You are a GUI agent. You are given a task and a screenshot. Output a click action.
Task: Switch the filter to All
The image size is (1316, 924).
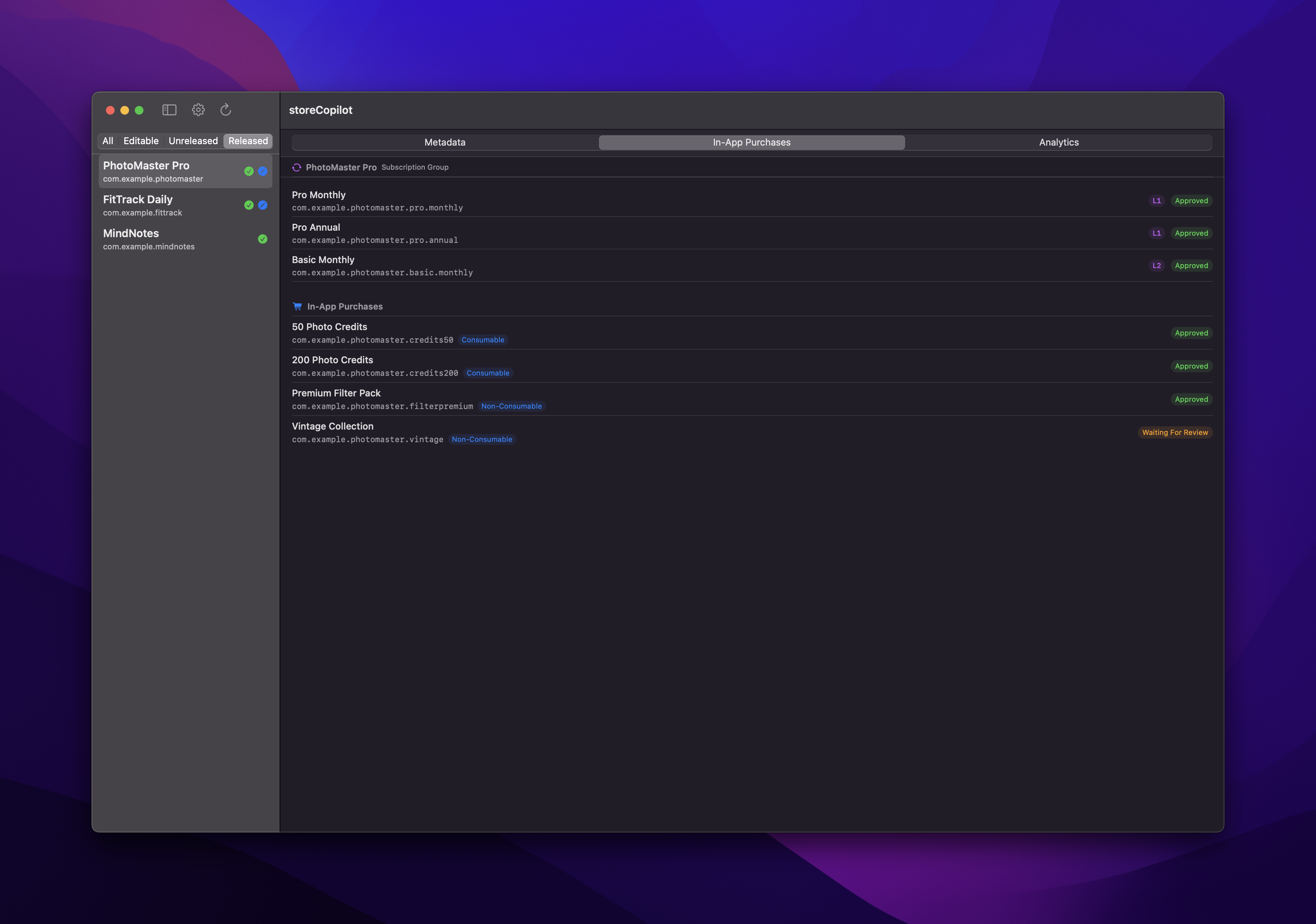coord(108,141)
